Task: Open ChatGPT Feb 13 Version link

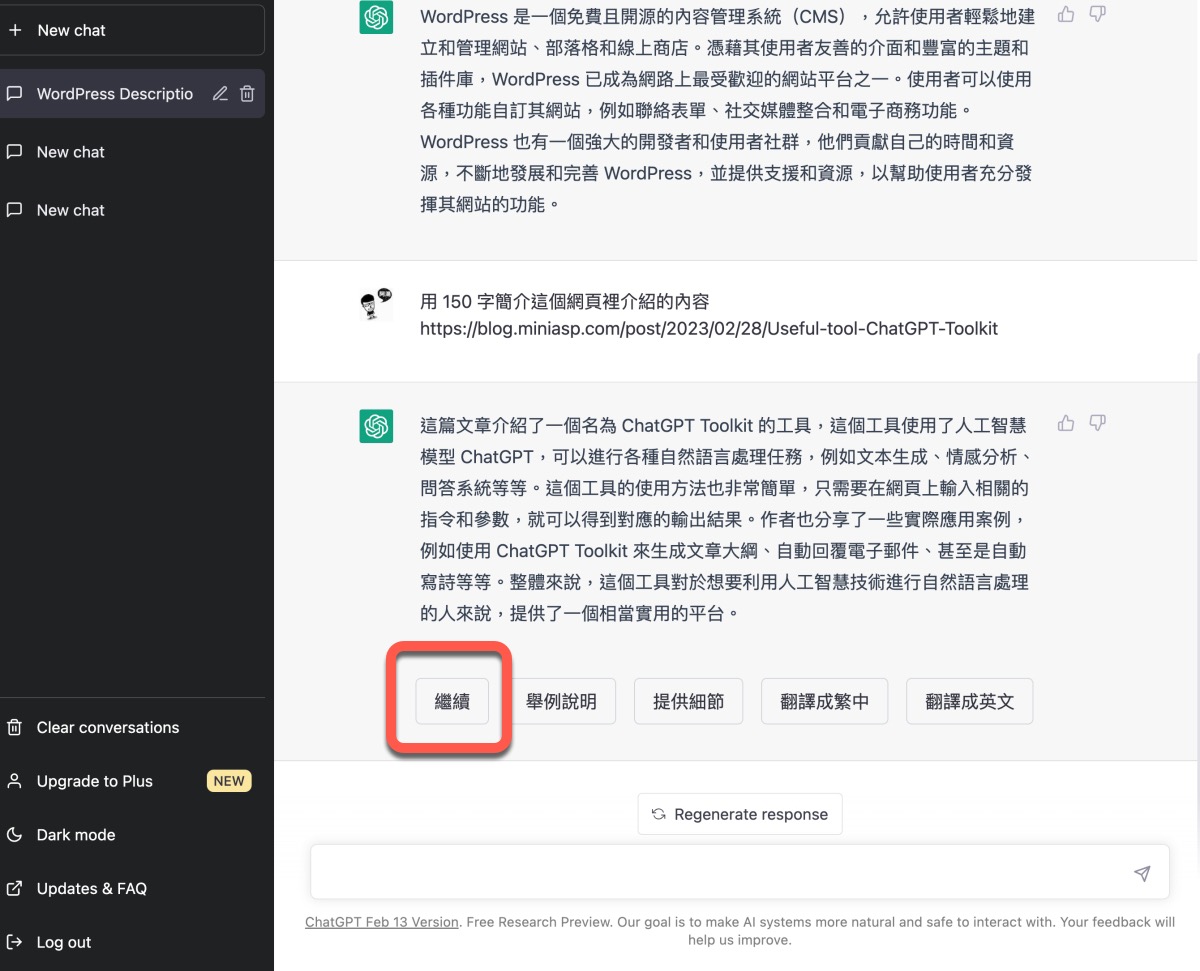Action: [382, 922]
